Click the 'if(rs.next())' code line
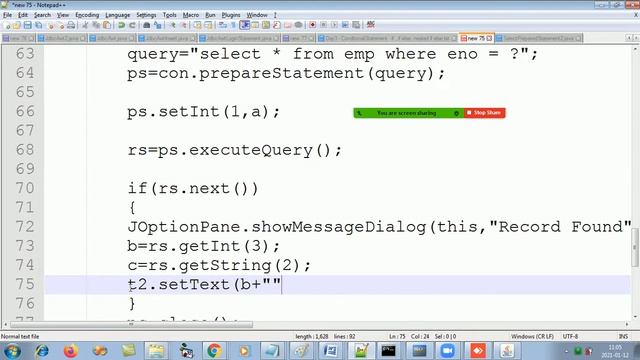The image size is (640, 360). point(193,188)
